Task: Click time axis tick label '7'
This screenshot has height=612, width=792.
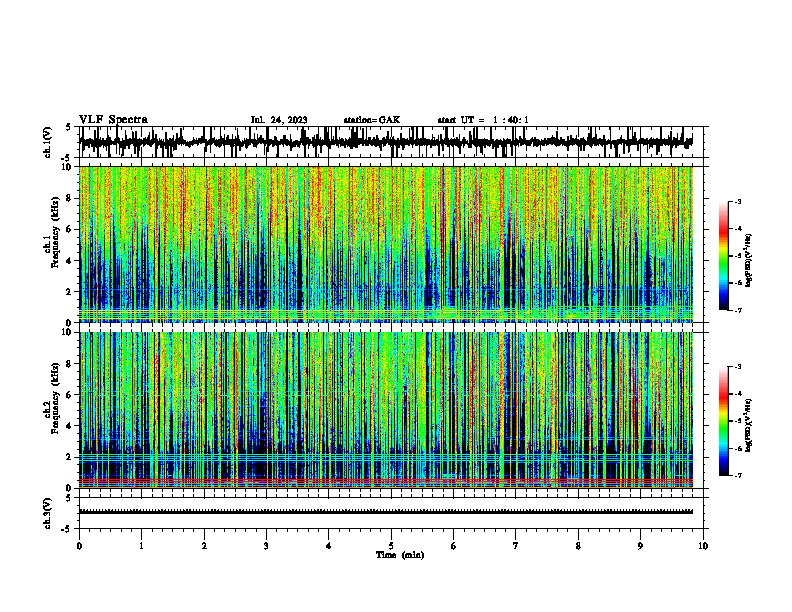Action: tap(516, 546)
